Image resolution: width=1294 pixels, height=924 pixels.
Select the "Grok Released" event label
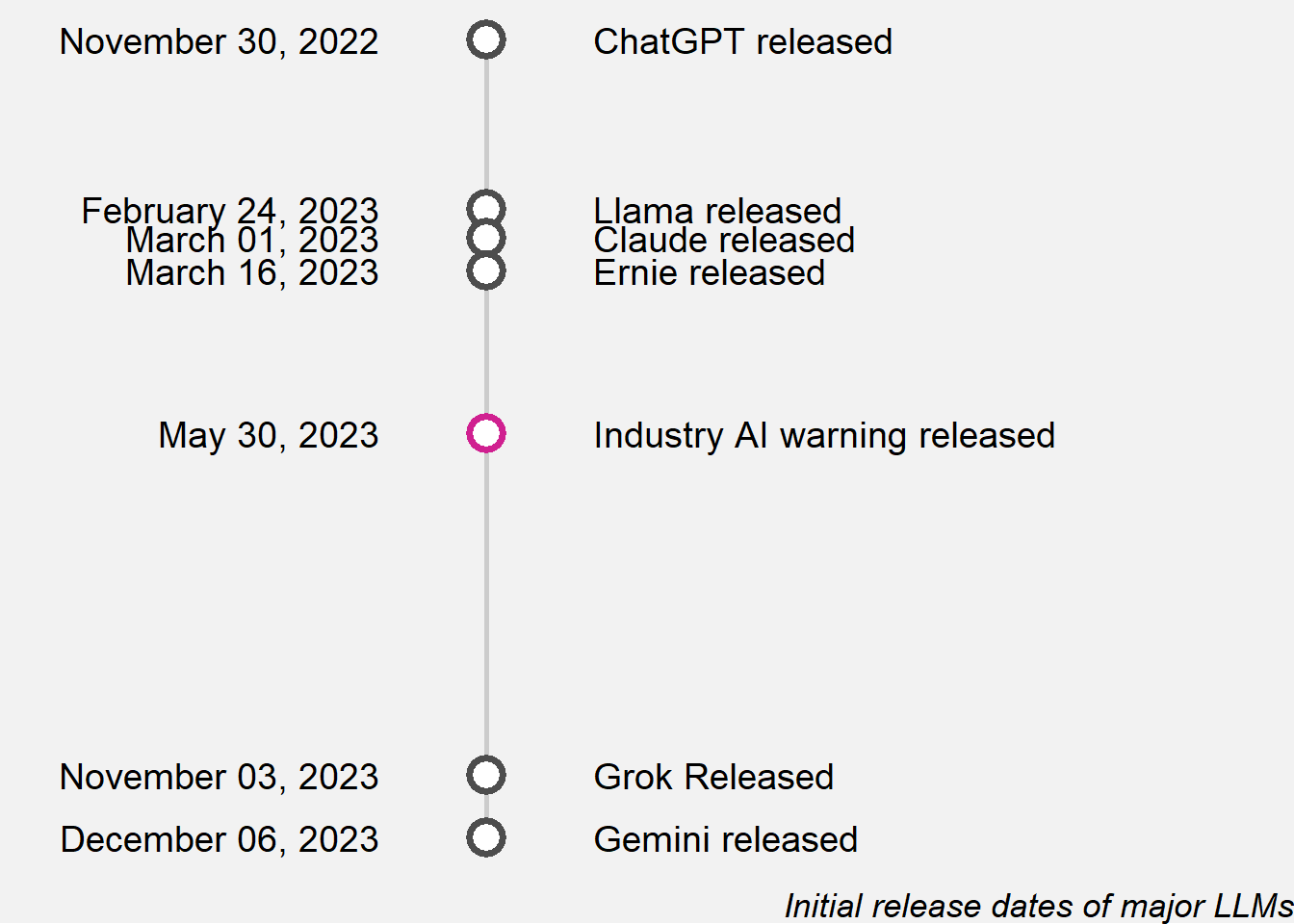[713, 778]
